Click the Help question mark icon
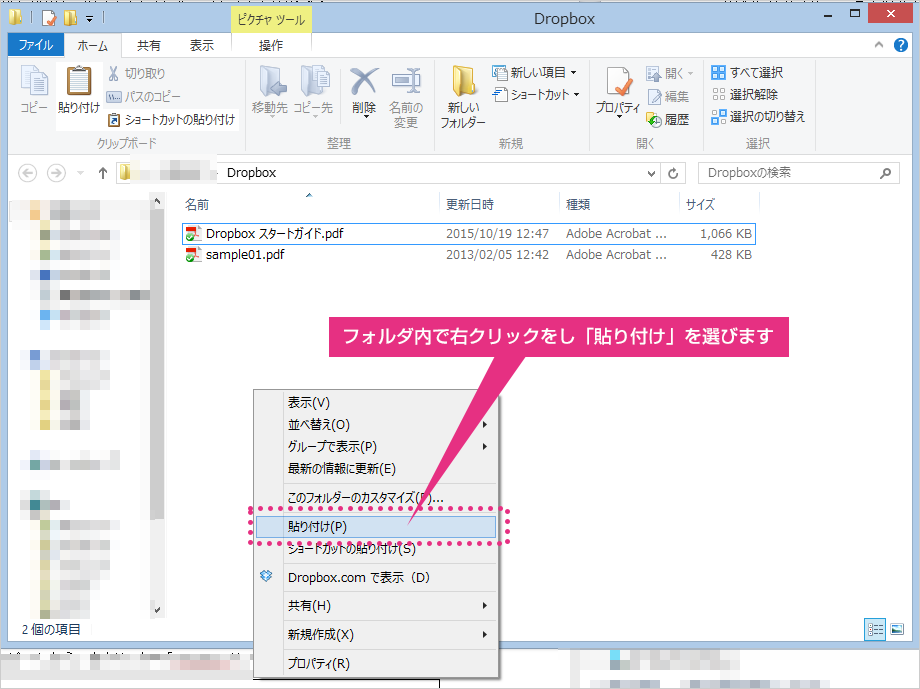920x689 pixels. (901, 45)
